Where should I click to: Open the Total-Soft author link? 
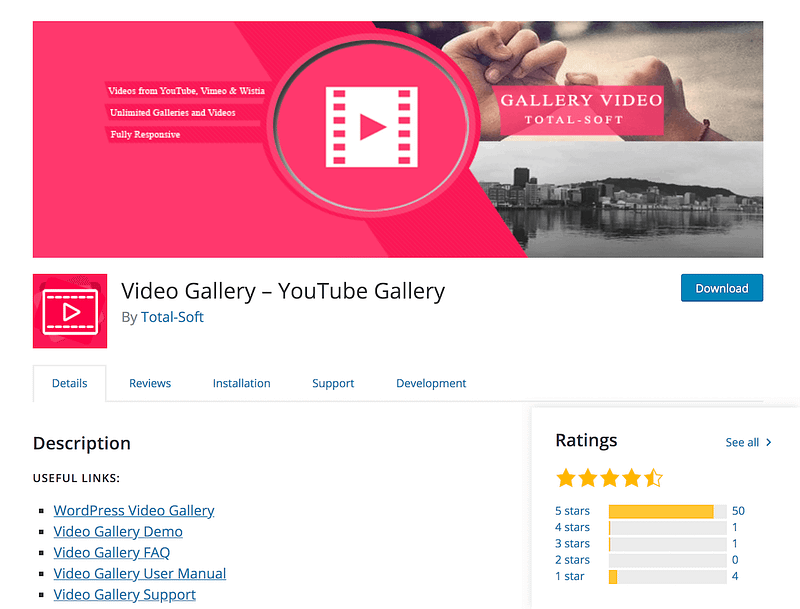point(172,317)
